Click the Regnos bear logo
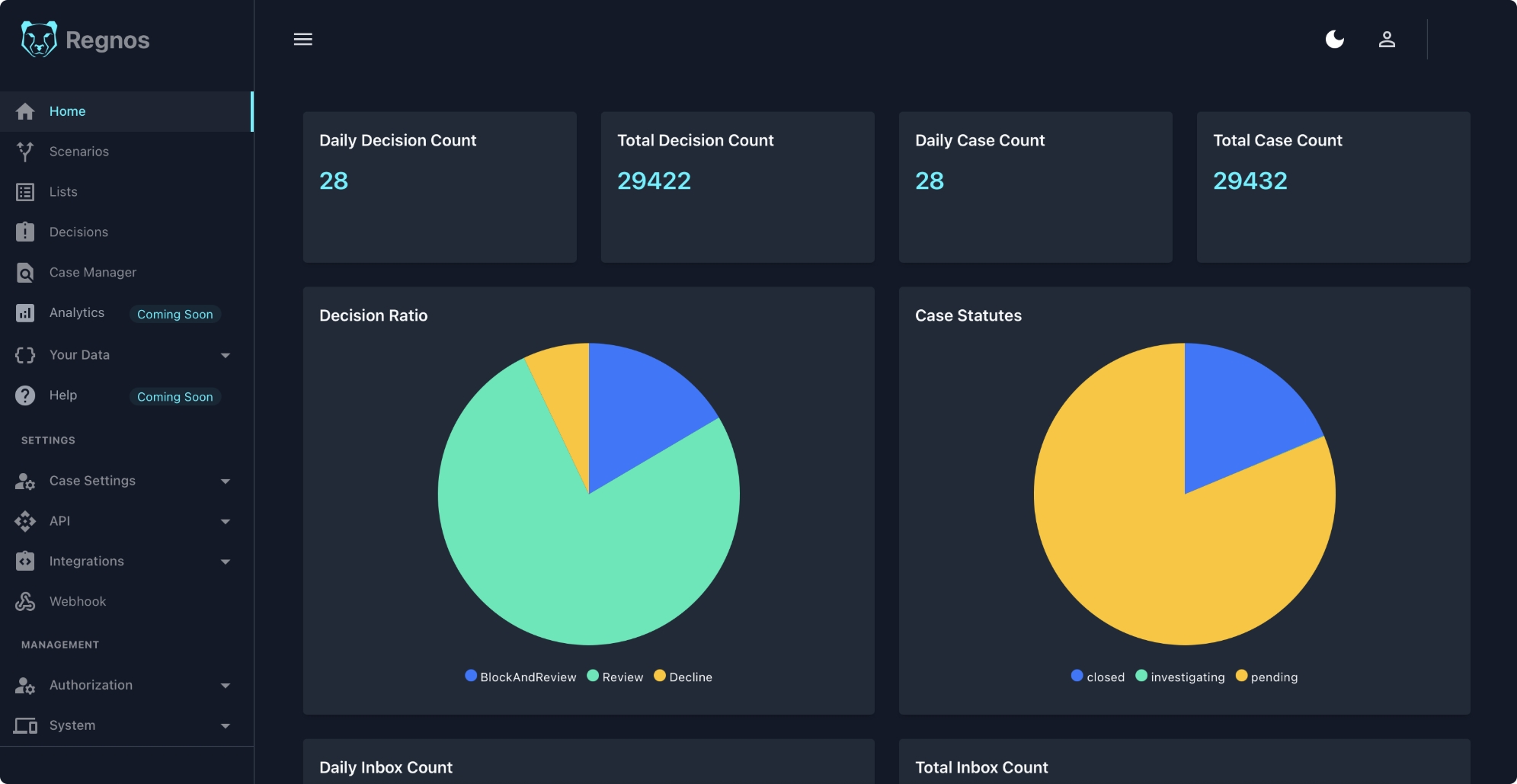The width and height of the screenshot is (1517, 784). (x=39, y=40)
